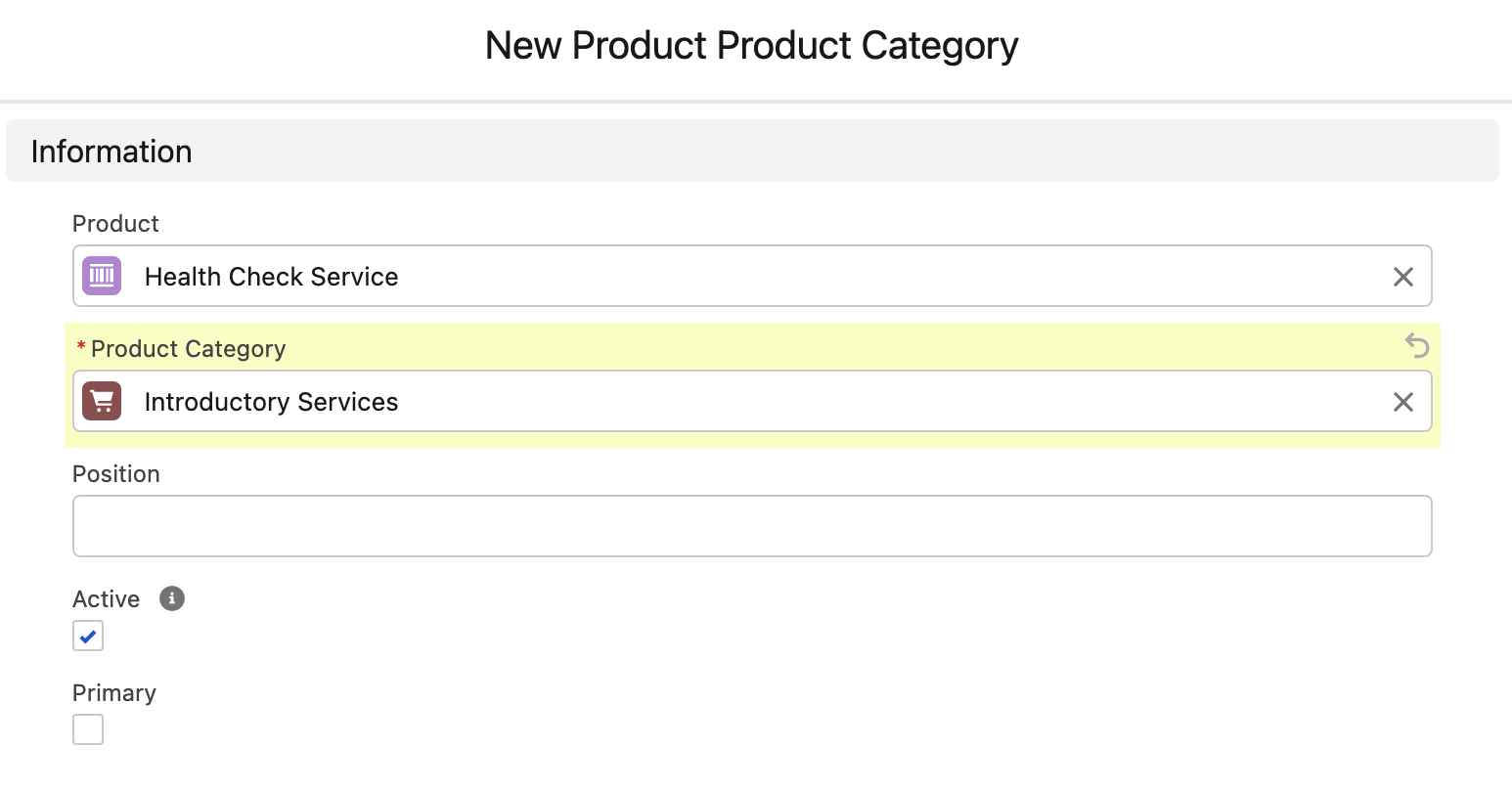The width and height of the screenshot is (1512, 792).
Task: Open the Product Category lookup field
Action: coord(752,401)
